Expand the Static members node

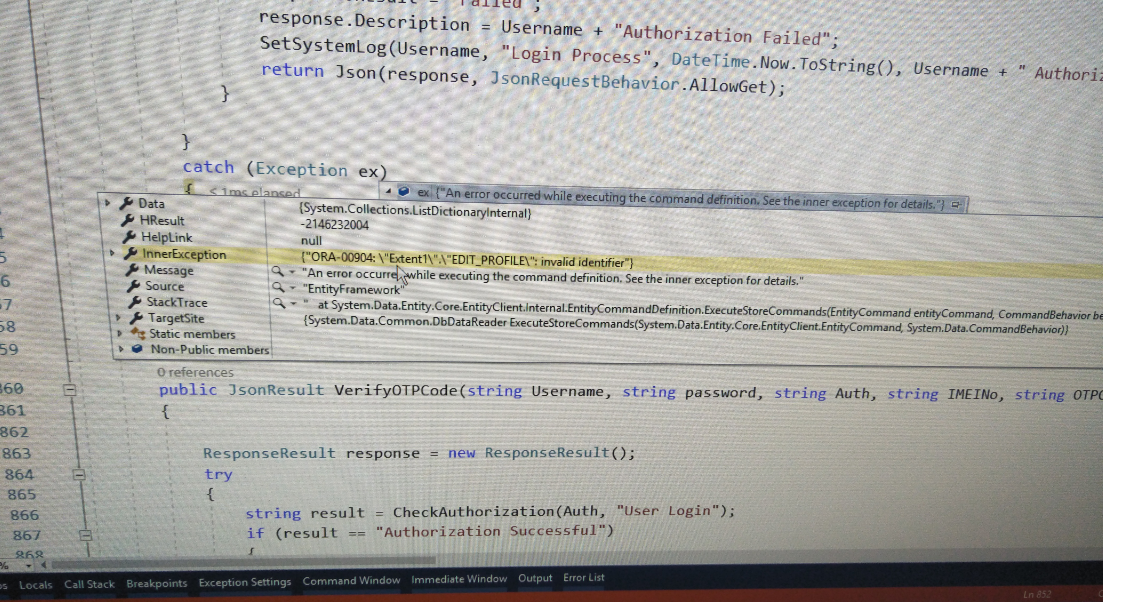(120, 333)
